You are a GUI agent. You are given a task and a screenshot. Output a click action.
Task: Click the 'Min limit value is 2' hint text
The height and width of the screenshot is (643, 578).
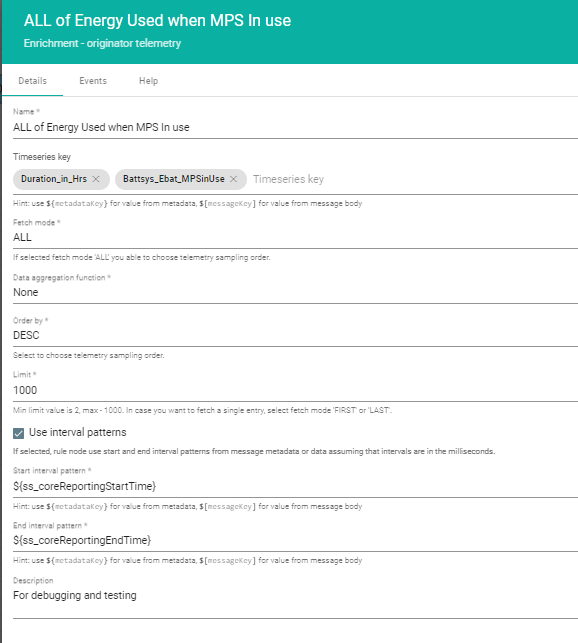pyautogui.click(x=202, y=410)
